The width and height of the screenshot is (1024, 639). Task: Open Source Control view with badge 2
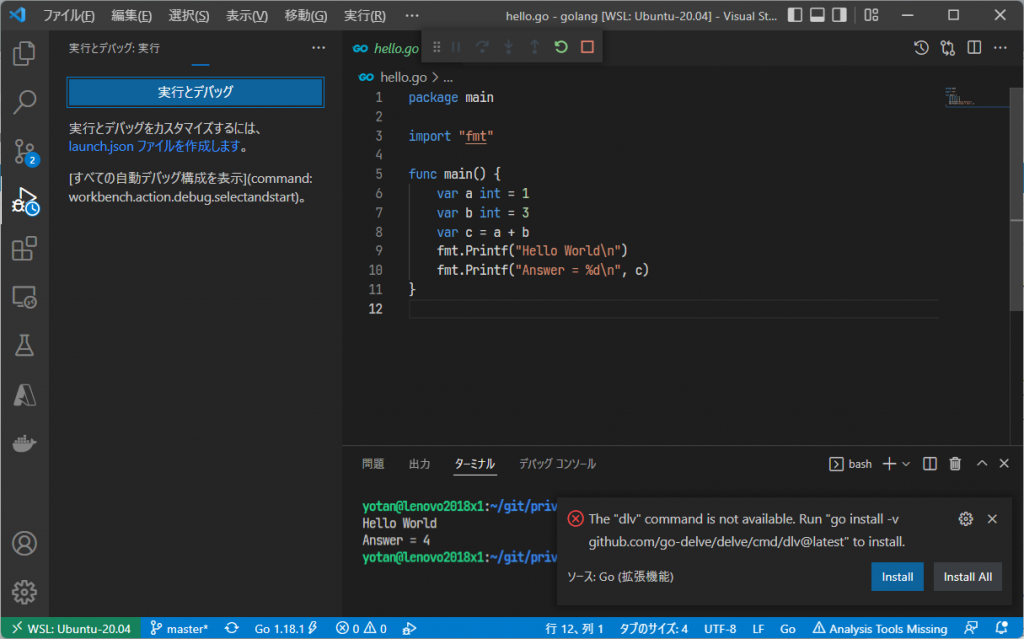click(x=25, y=152)
